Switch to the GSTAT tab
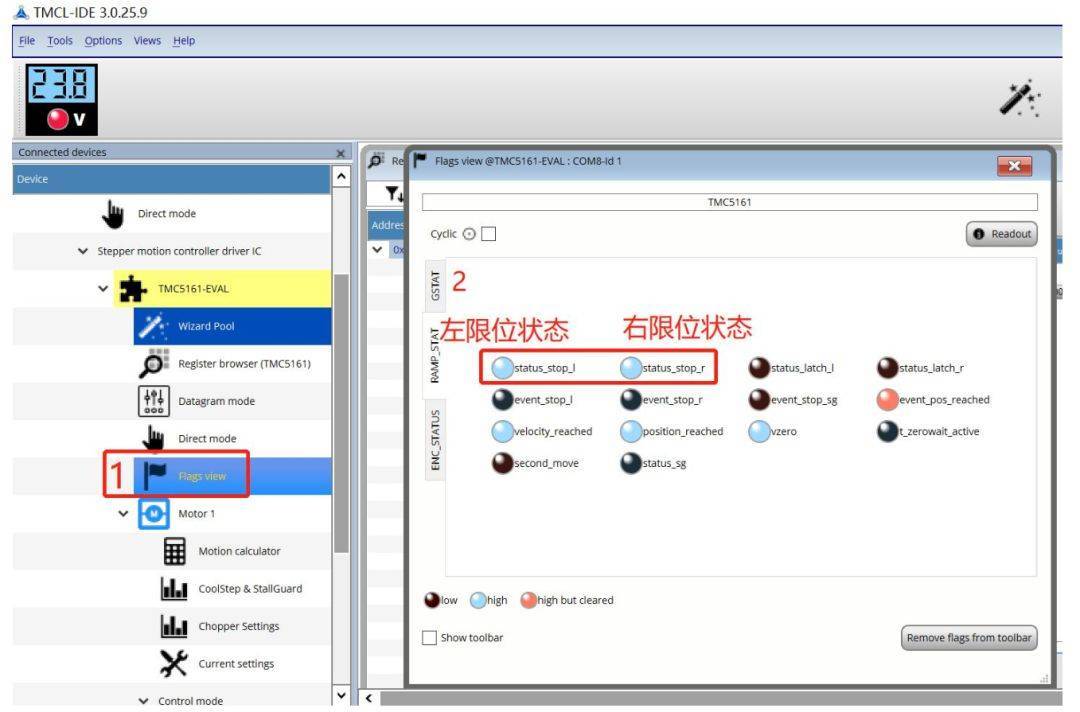1080x712 pixels. [435, 285]
